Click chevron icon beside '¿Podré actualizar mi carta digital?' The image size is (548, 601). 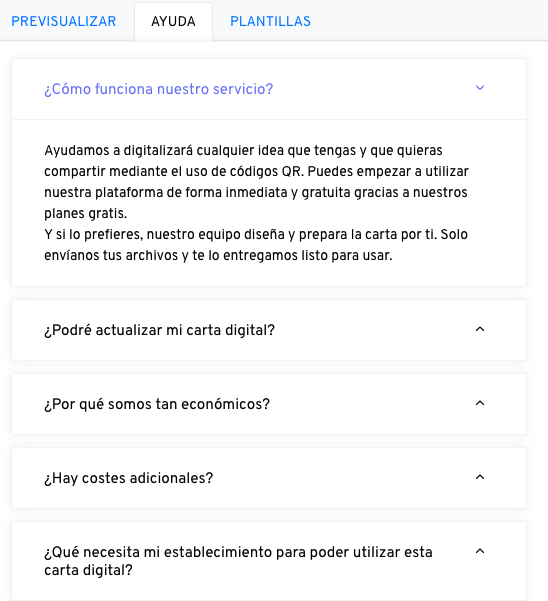tap(480, 329)
